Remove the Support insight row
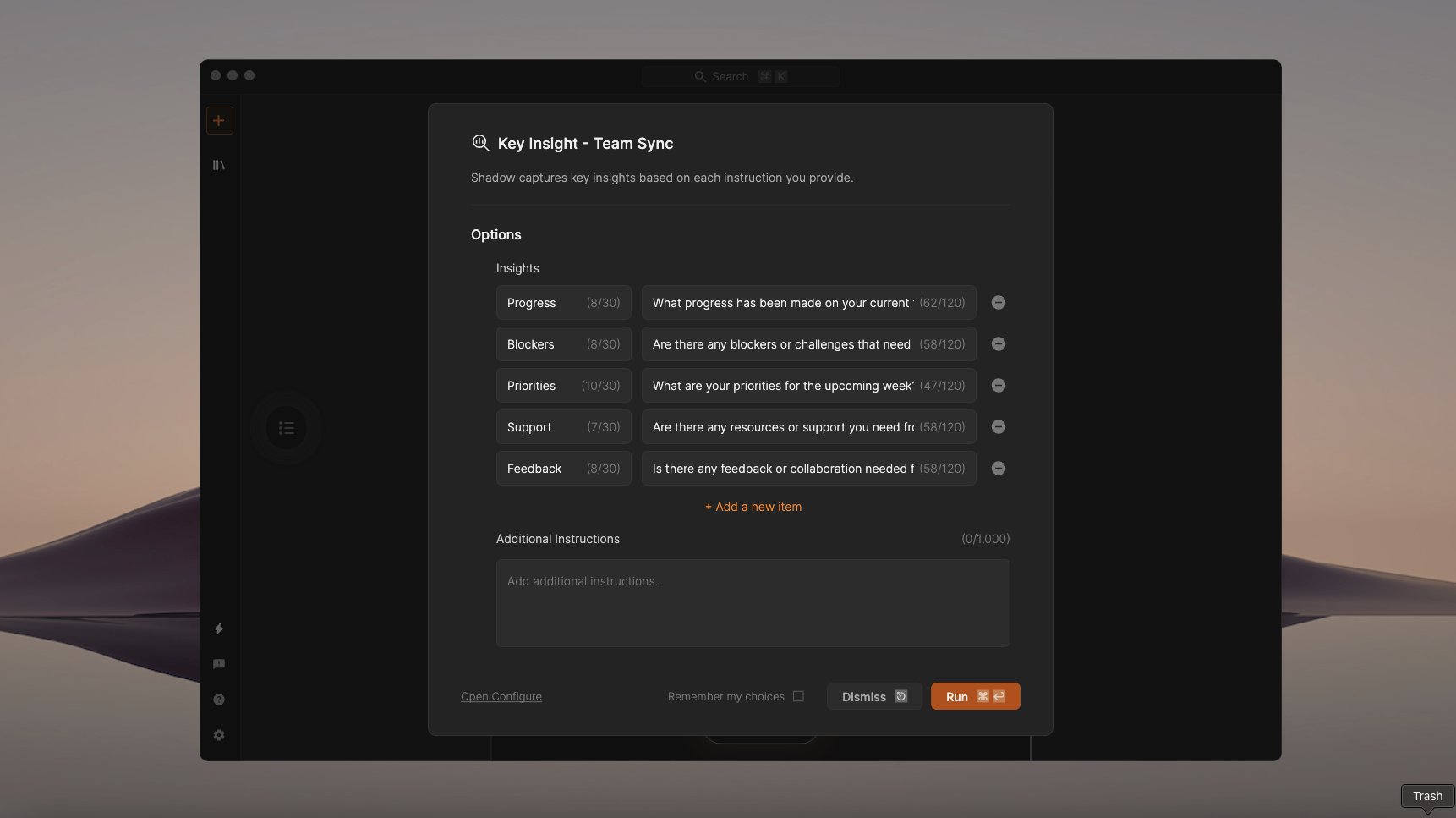 [999, 427]
